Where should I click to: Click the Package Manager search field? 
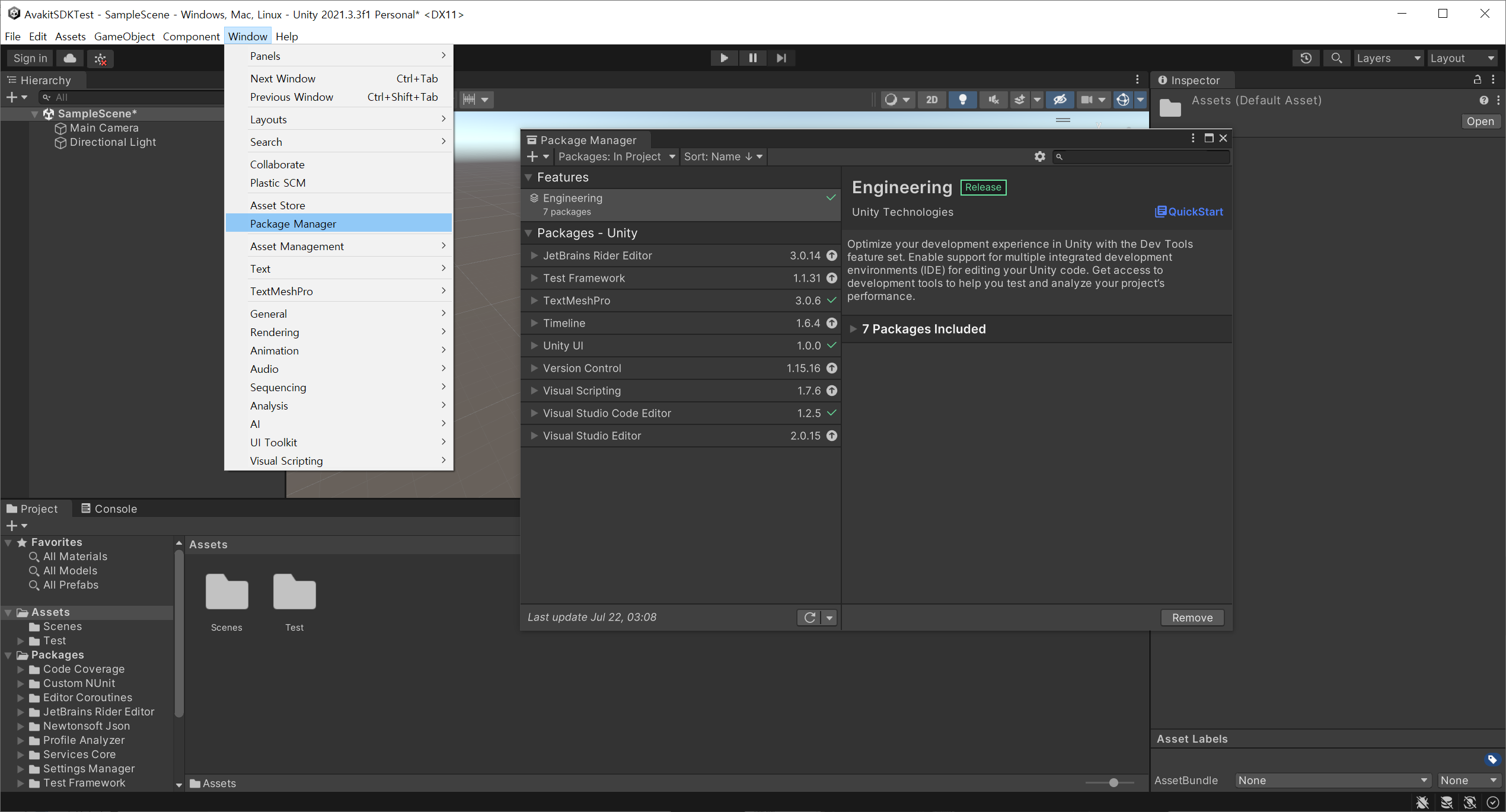[1141, 156]
